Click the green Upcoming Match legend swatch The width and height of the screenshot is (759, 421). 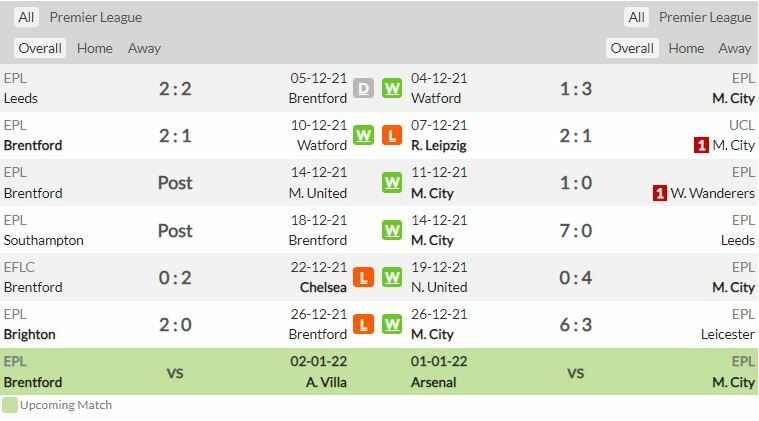(10, 405)
